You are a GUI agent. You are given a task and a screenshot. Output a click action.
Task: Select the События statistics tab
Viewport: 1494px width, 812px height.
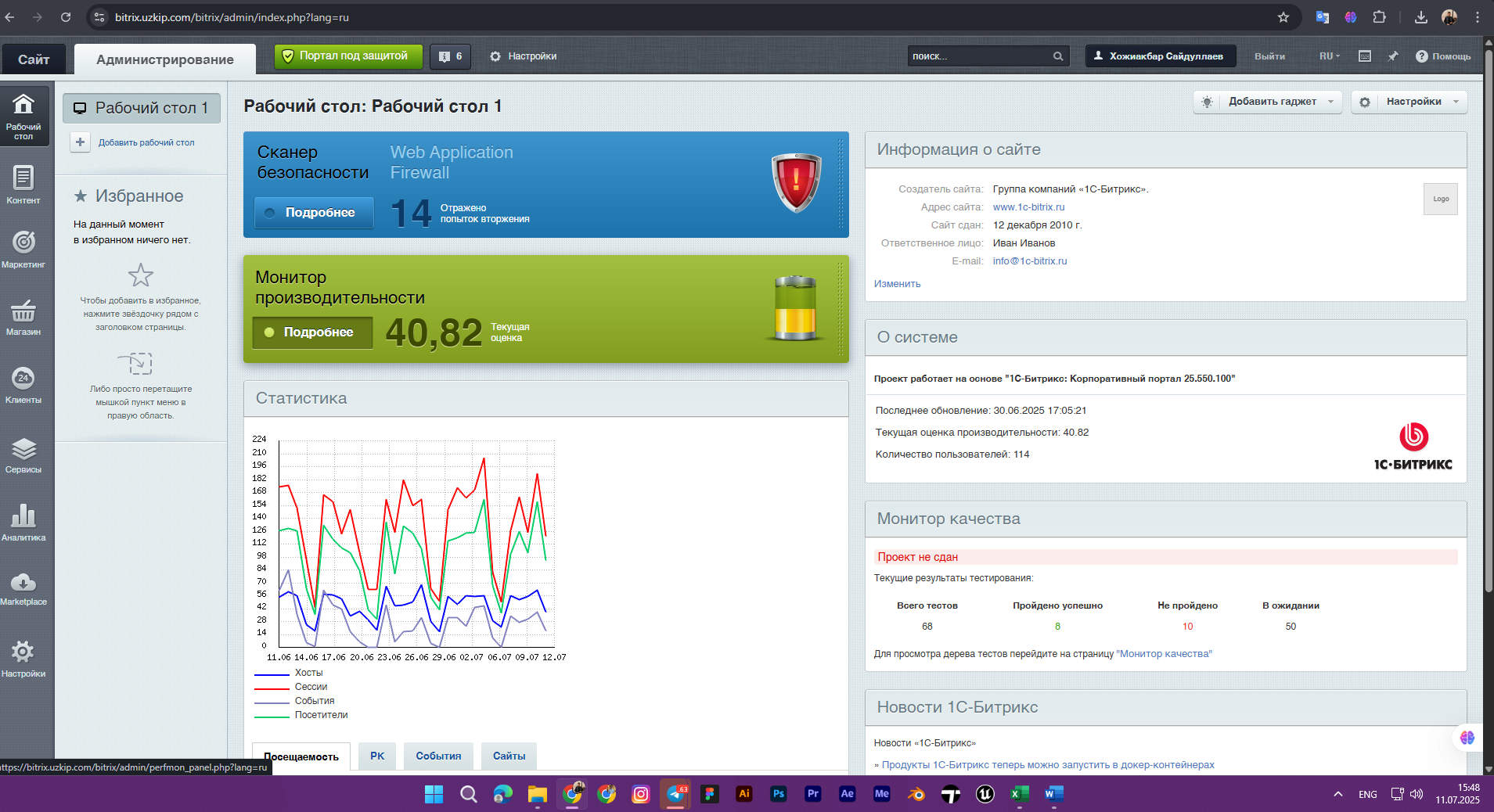438,756
